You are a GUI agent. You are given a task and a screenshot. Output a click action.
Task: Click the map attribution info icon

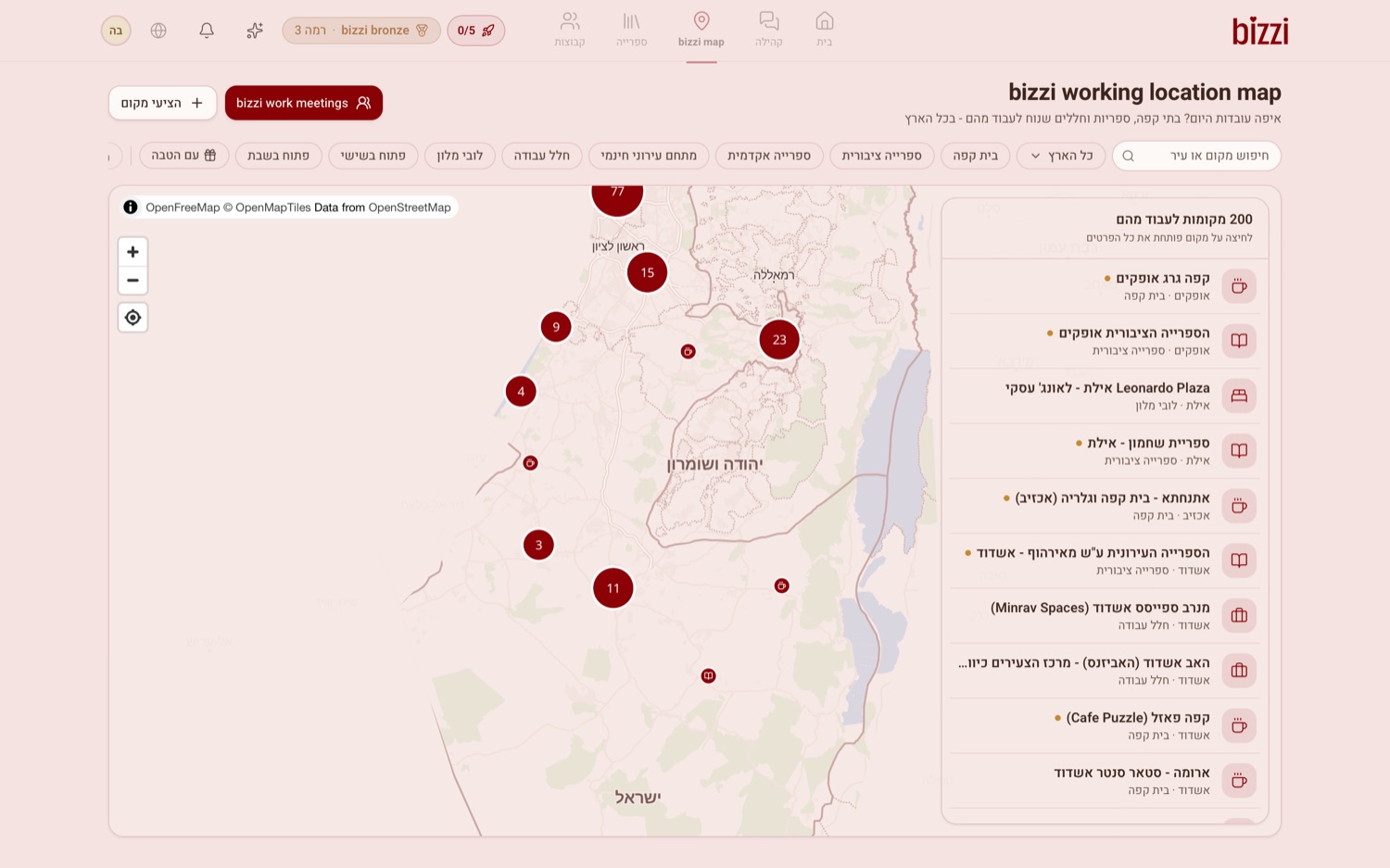[x=131, y=208]
